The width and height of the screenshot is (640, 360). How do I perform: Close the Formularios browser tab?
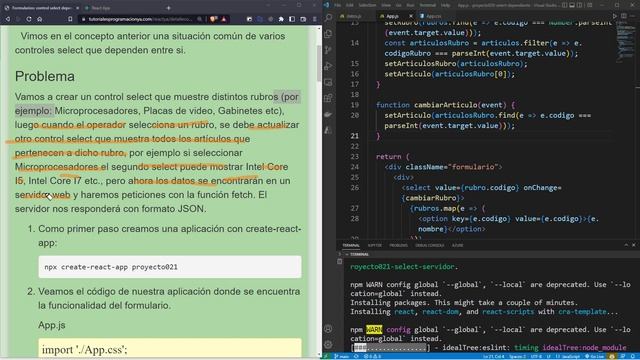[78, 8]
